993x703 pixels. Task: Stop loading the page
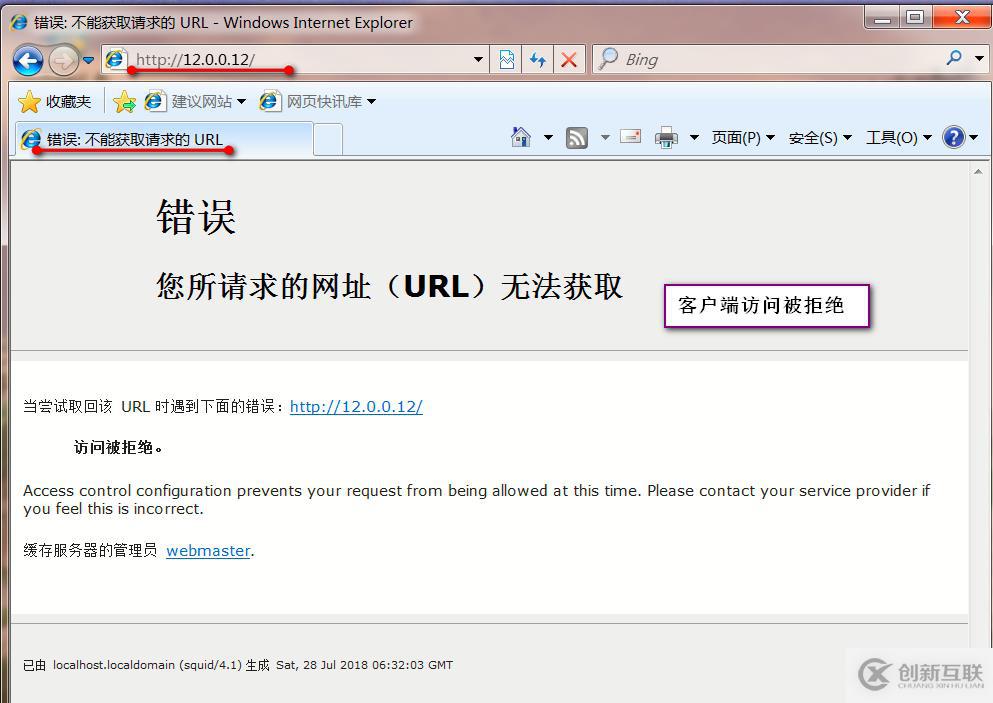point(570,59)
